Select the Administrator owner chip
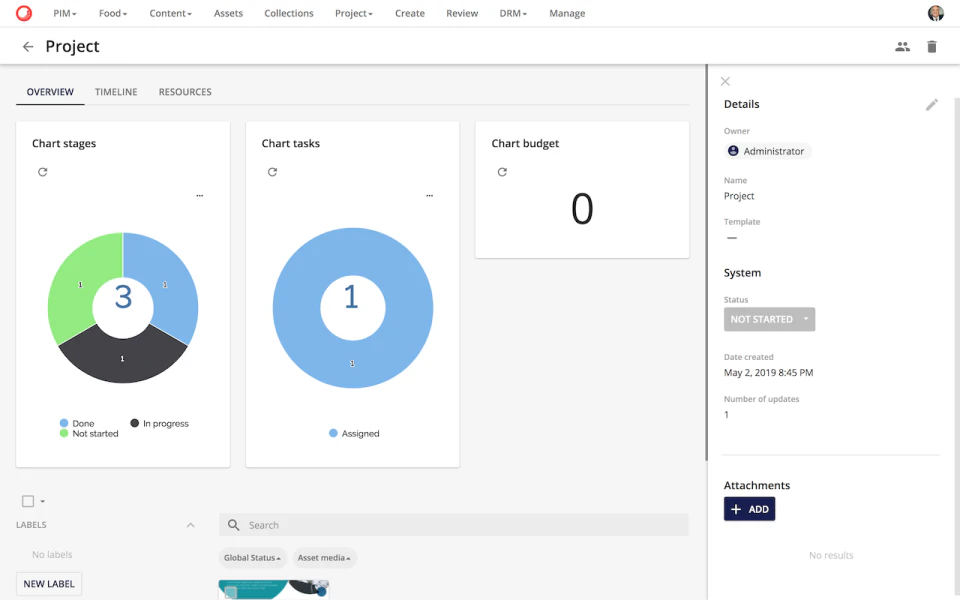This screenshot has width=960, height=600. click(766, 150)
